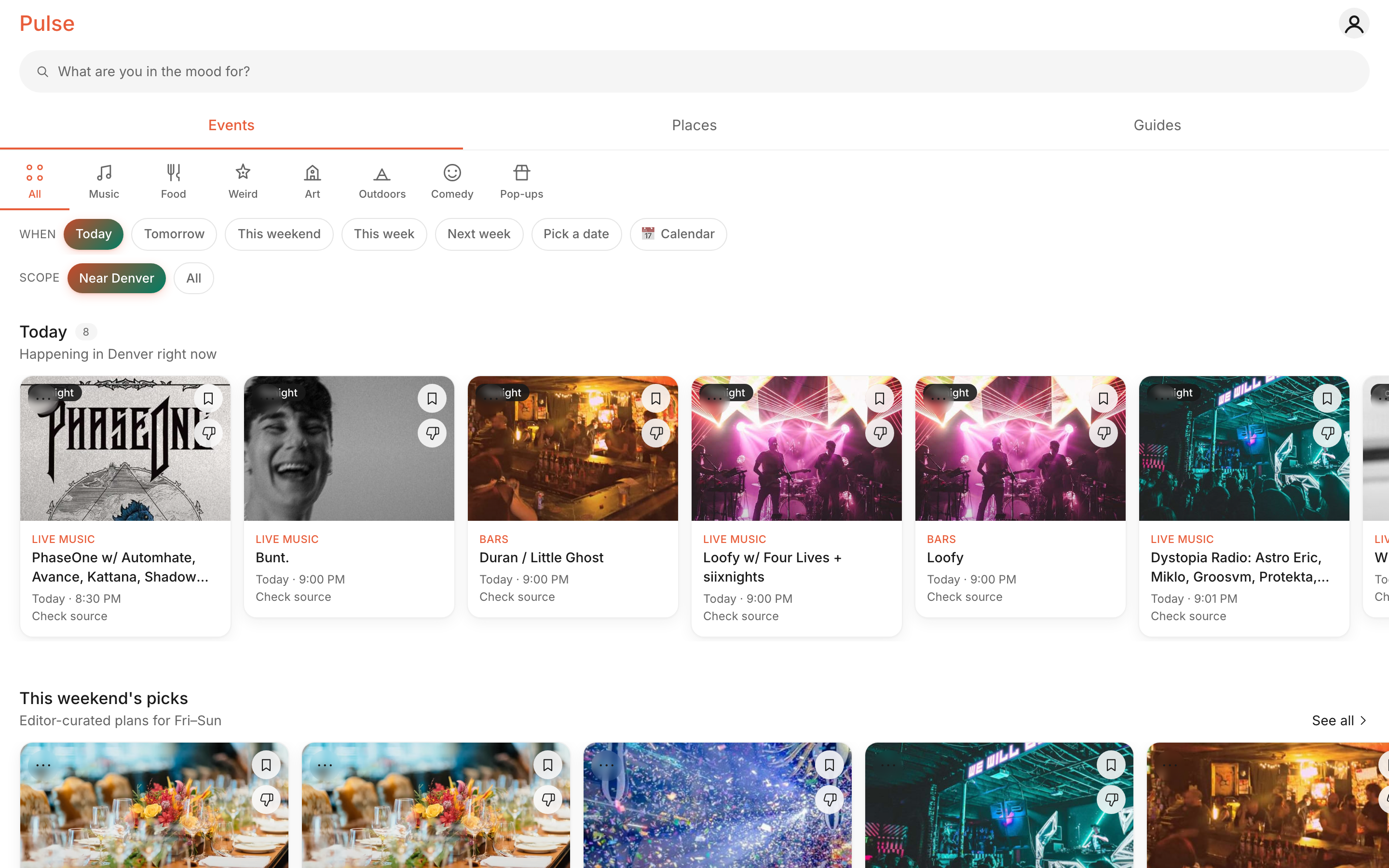Bookmark the PhaseOne event card
The image size is (1389, 868).
pos(208,398)
